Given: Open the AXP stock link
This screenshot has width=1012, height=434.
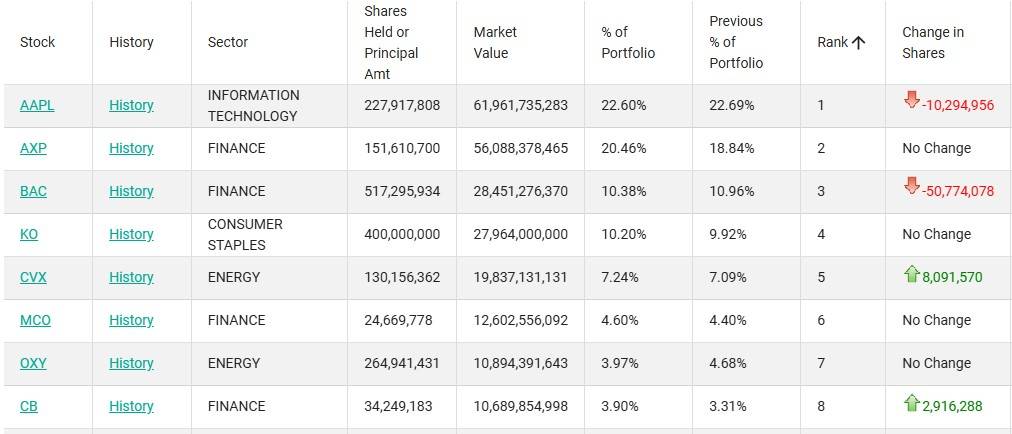Looking at the screenshot, I should click(x=33, y=148).
